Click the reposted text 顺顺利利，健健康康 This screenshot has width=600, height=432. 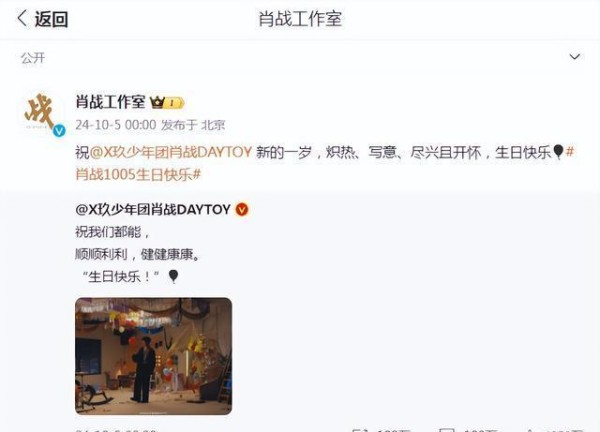click(x=138, y=254)
